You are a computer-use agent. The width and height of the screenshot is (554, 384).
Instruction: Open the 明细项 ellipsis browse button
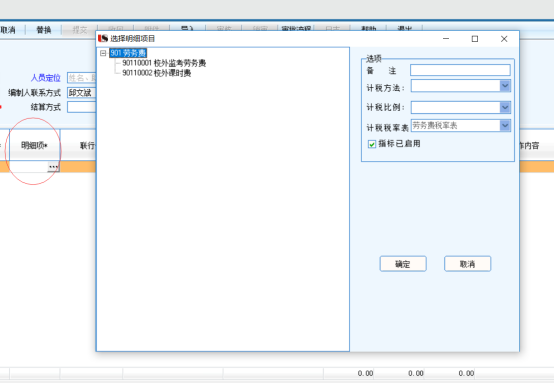(x=53, y=166)
